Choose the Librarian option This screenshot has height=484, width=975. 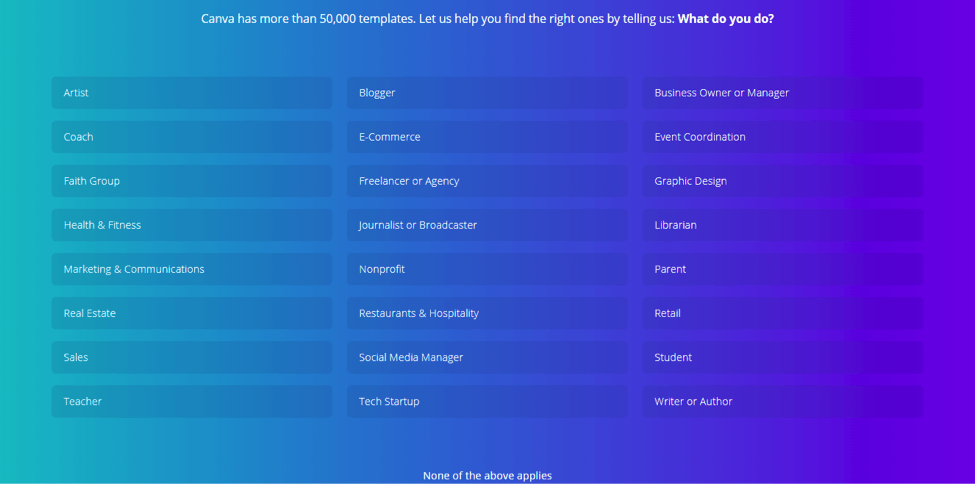[x=783, y=225]
